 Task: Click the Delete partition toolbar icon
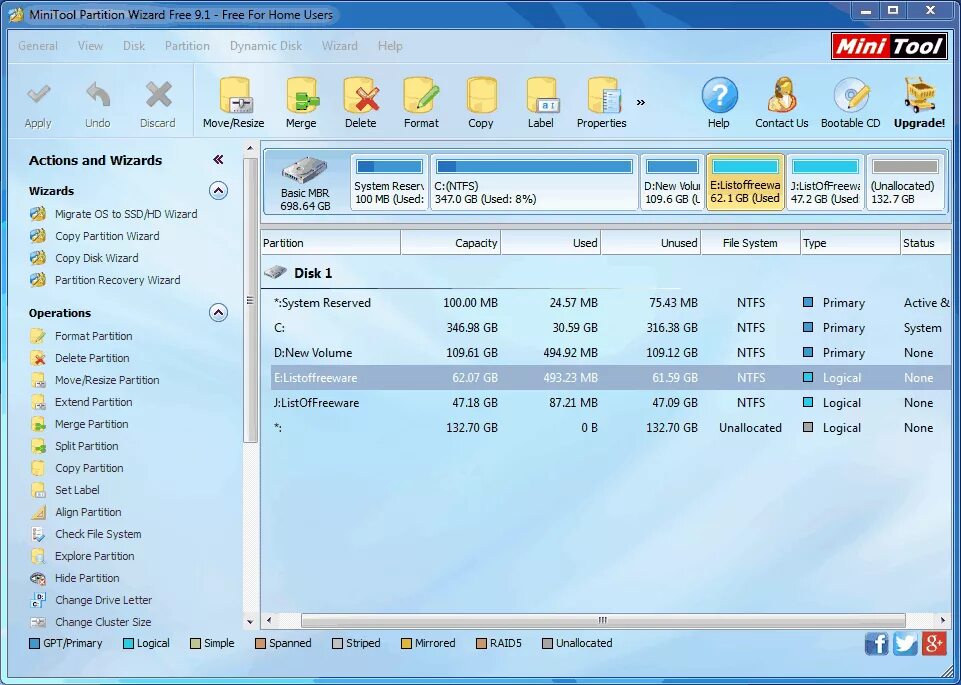point(361,96)
